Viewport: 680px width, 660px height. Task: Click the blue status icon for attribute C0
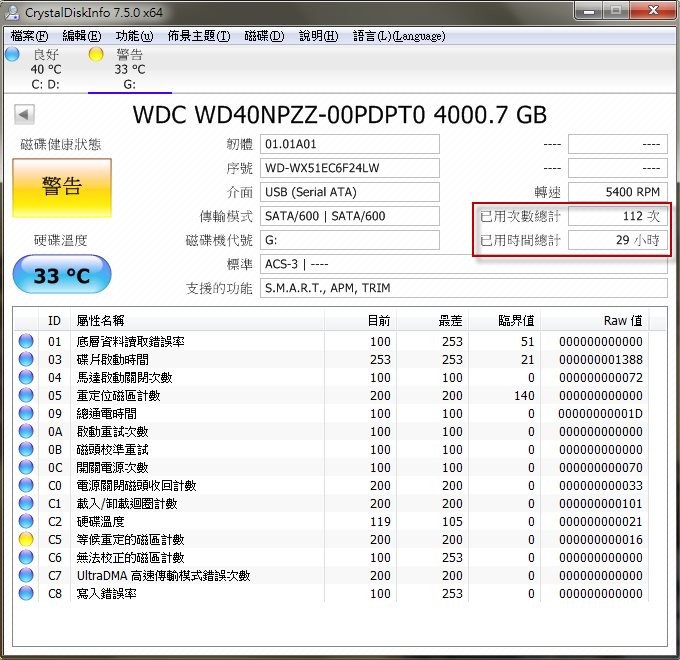[x=26, y=485]
